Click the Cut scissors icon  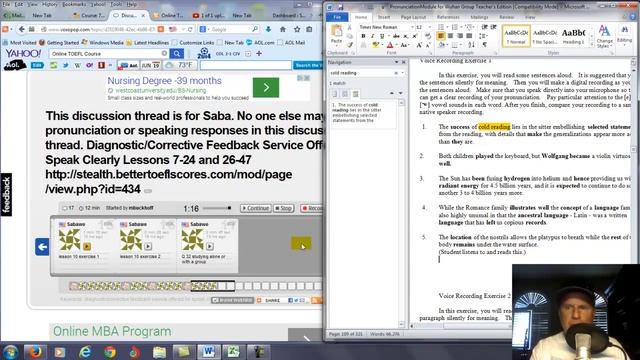(349, 27)
